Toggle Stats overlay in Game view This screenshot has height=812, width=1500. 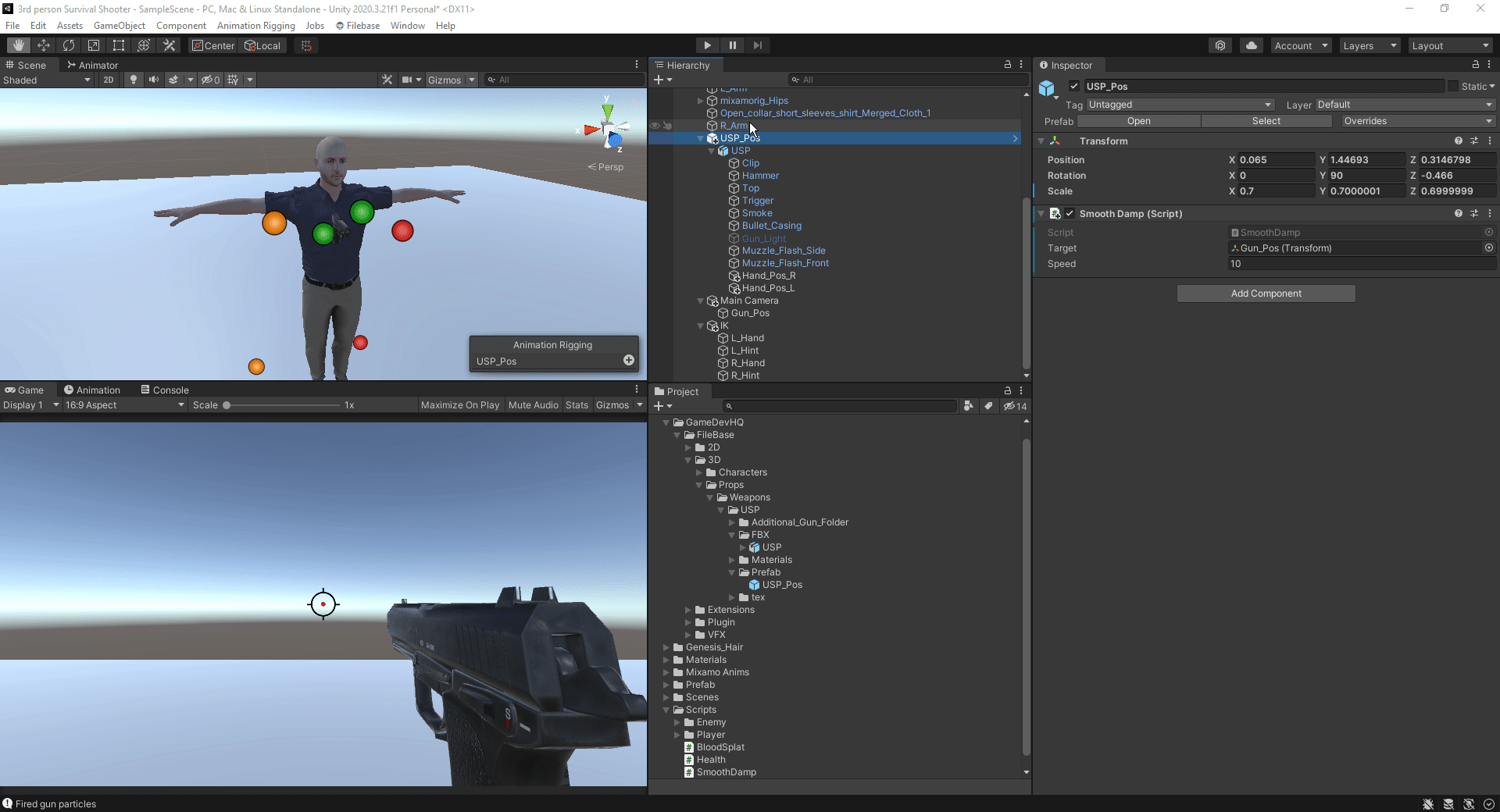click(x=577, y=405)
